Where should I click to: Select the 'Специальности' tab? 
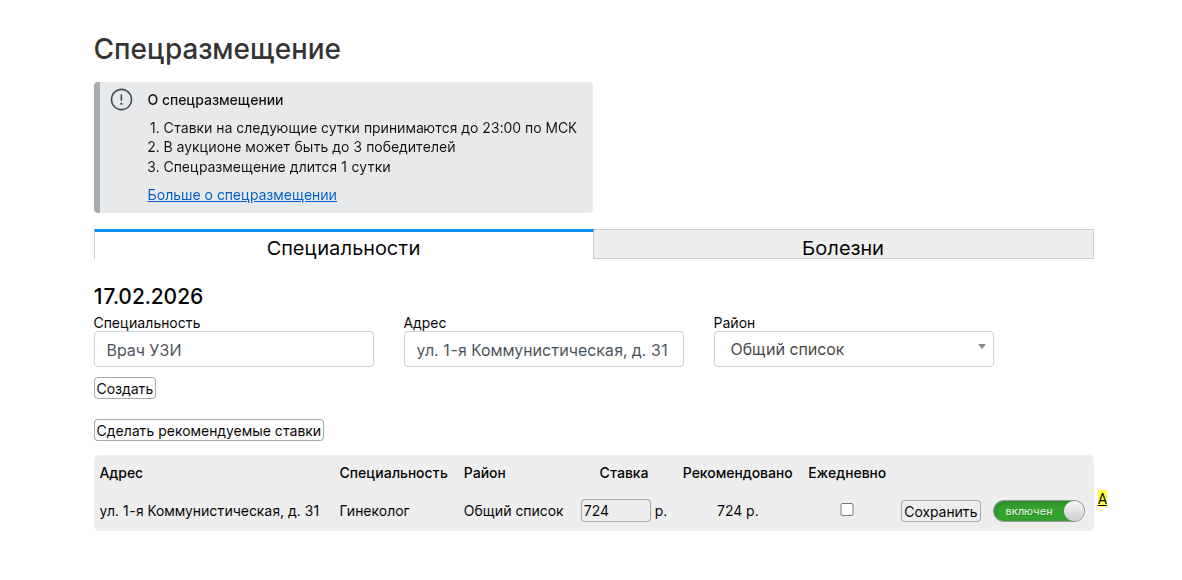[x=343, y=247]
